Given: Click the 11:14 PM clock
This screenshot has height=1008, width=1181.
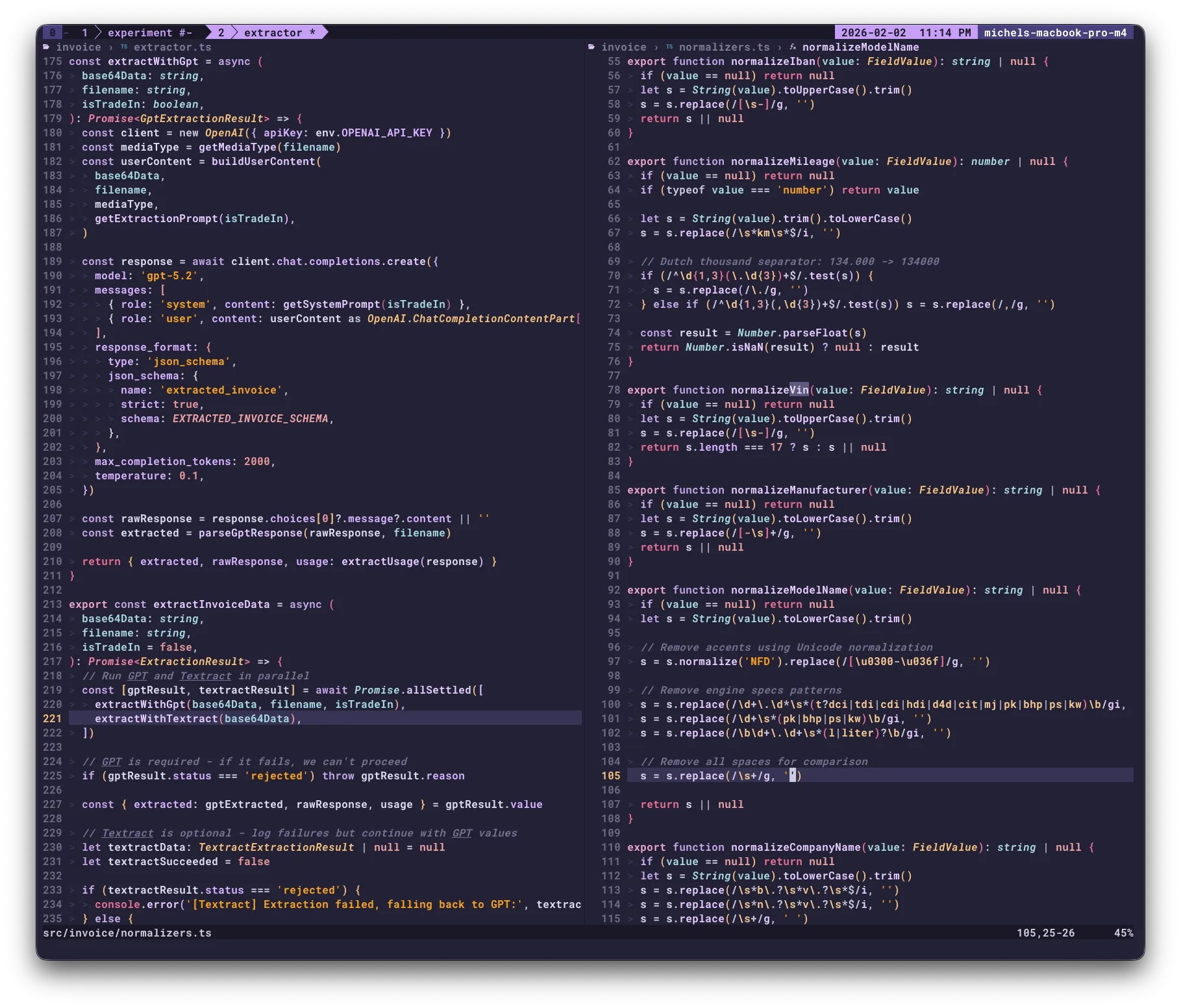Looking at the screenshot, I should click(x=945, y=32).
